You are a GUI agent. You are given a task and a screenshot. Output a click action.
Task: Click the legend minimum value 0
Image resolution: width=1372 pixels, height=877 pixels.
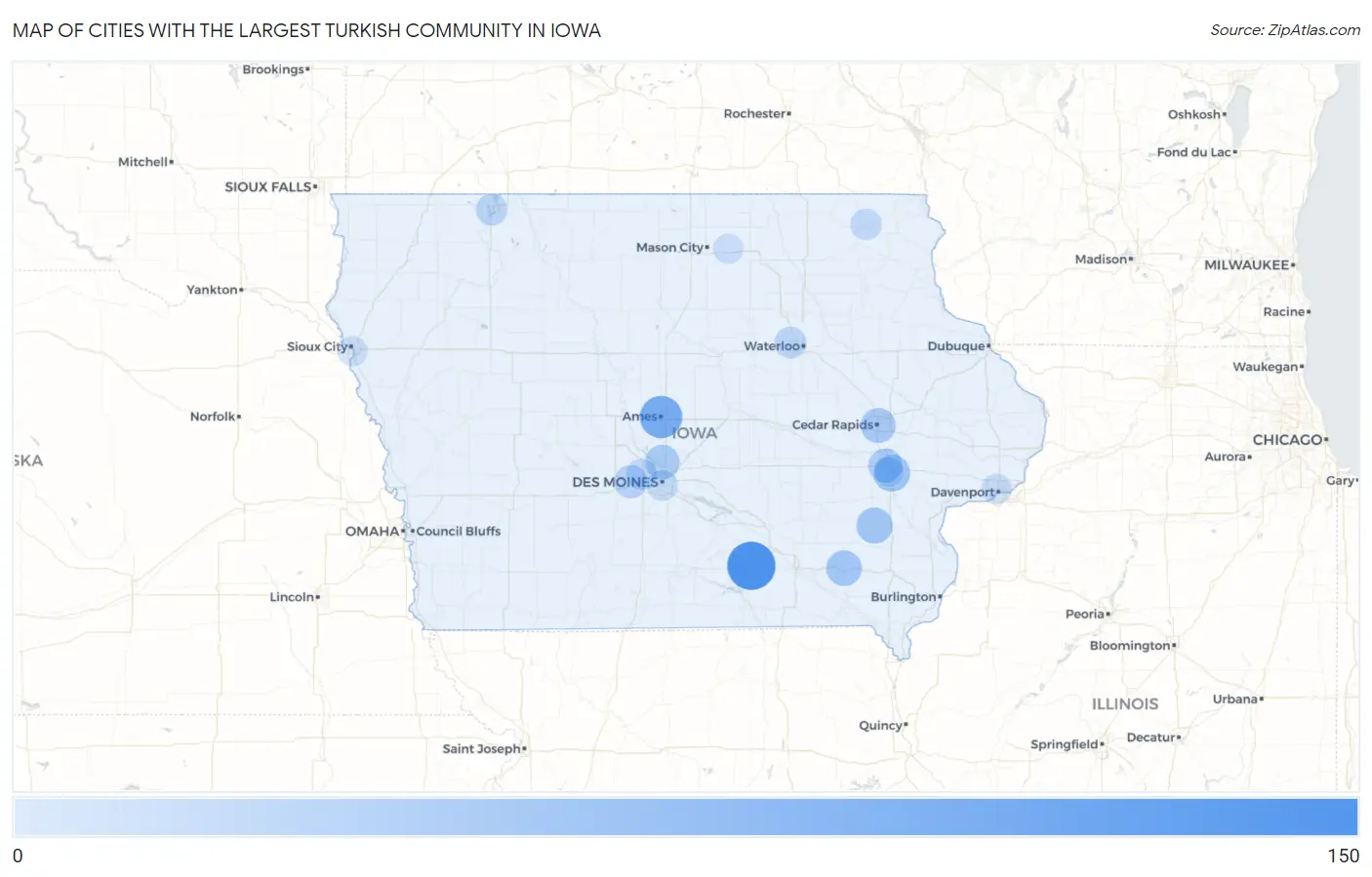click(18, 856)
